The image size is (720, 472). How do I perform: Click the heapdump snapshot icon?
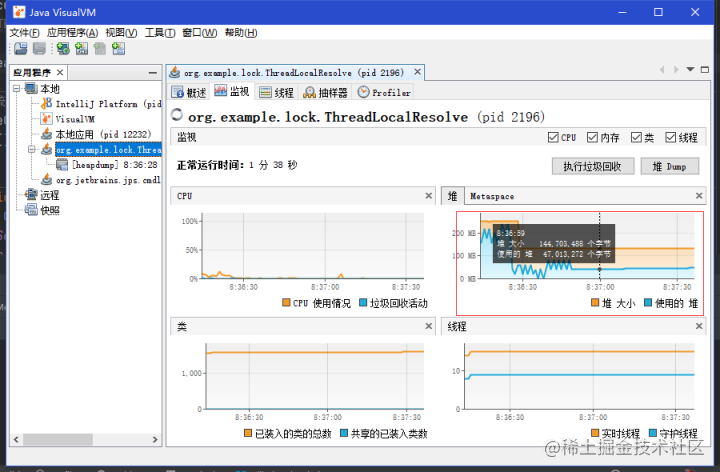62,164
